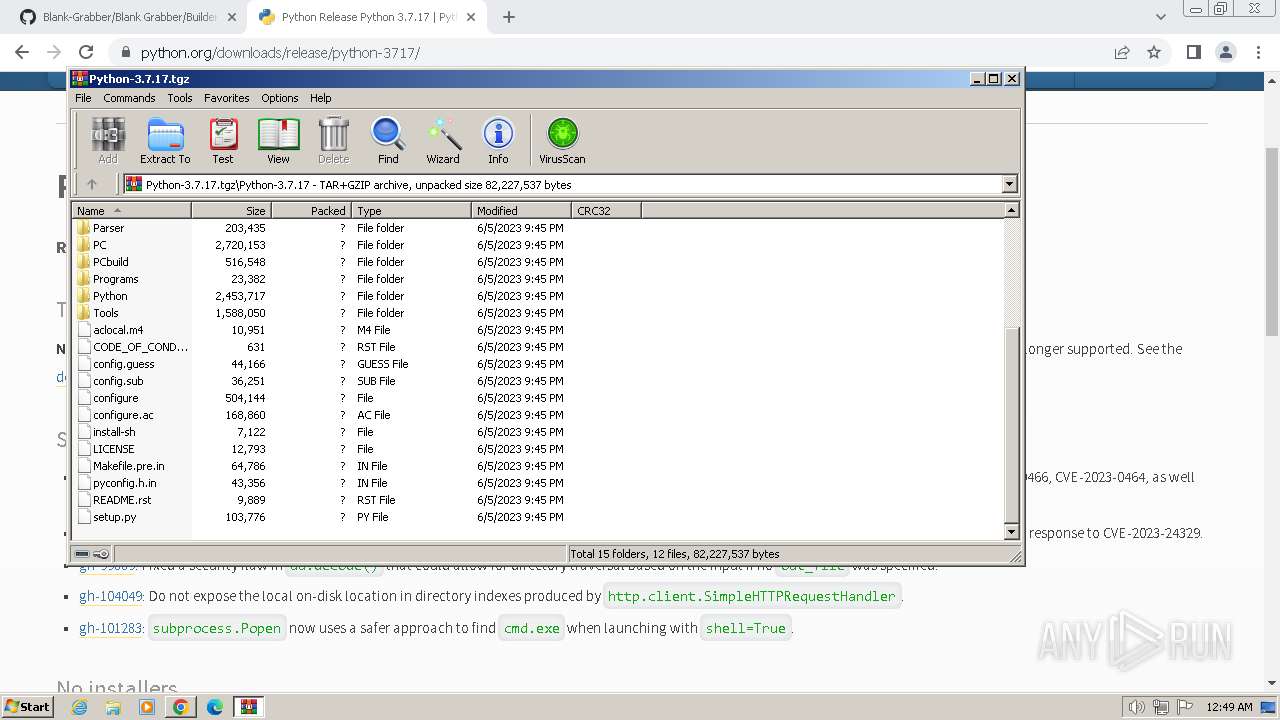This screenshot has width=1280, height=720.
Task: Select the pyconfig.h.in file
Action: [124, 483]
